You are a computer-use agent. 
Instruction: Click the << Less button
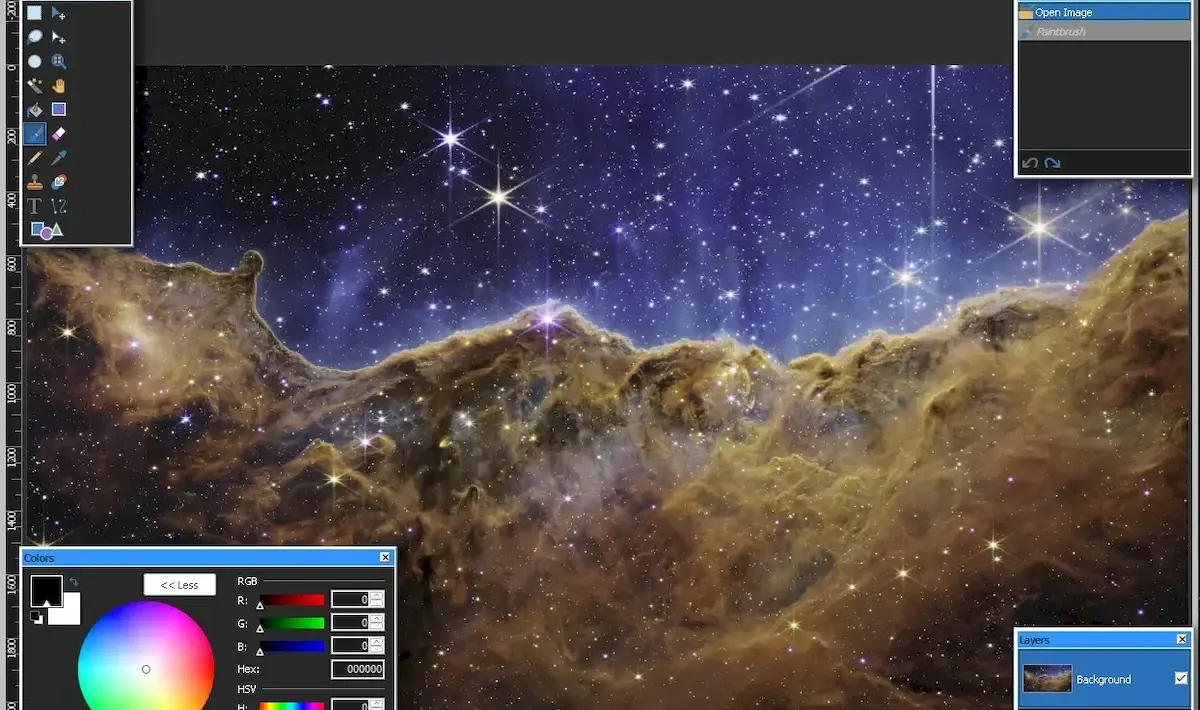pyautogui.click(x=179, y=585)
